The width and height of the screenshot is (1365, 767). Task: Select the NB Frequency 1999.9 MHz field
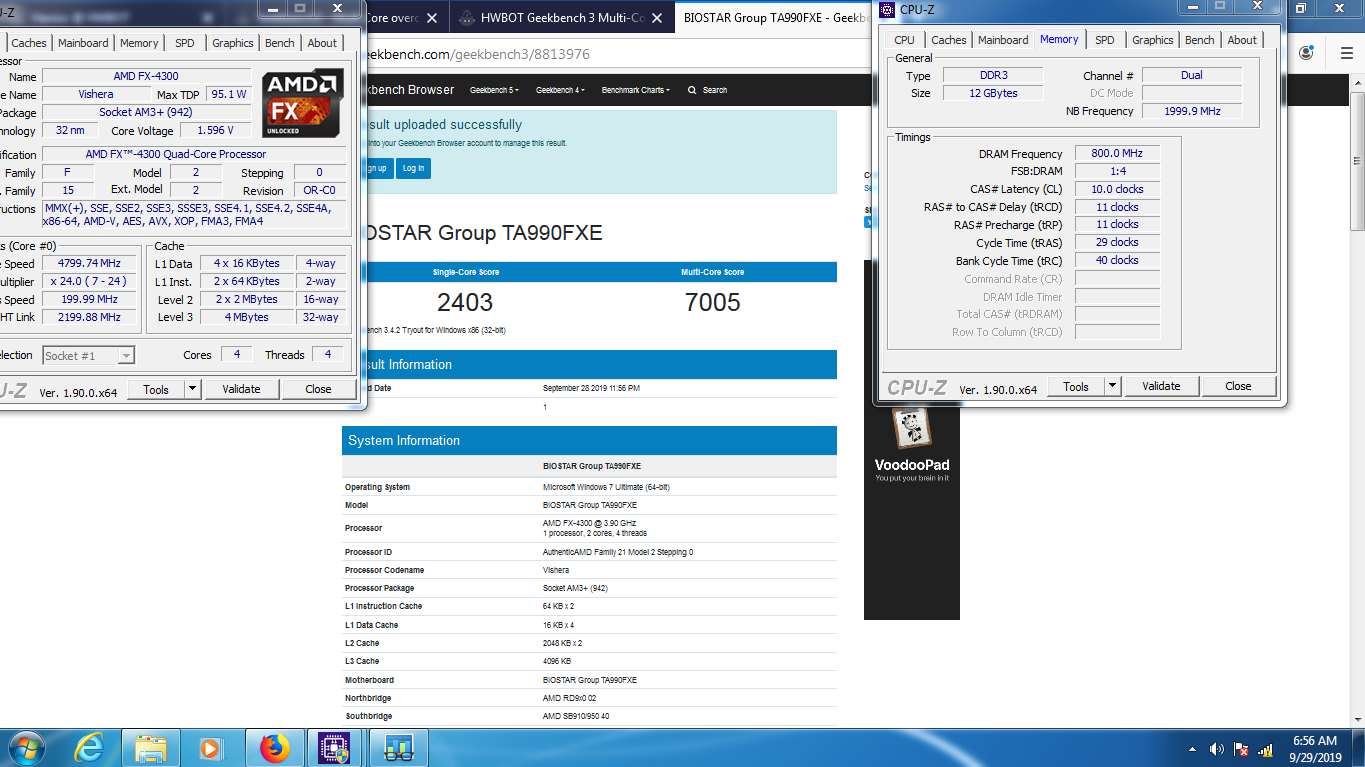pyautogui.click(x=1192, y=111)
